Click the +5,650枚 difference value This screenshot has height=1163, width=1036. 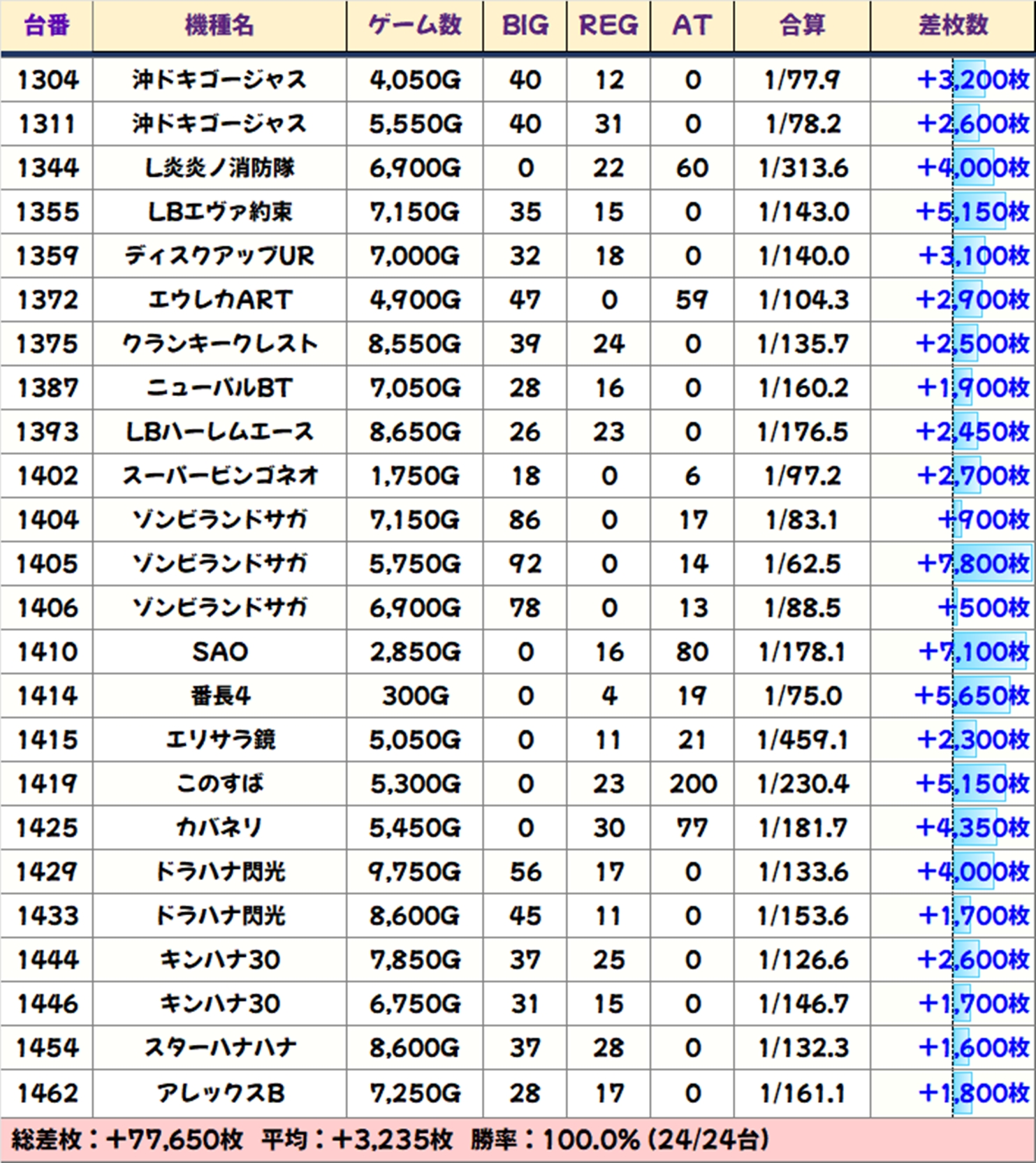click(972, 696)
